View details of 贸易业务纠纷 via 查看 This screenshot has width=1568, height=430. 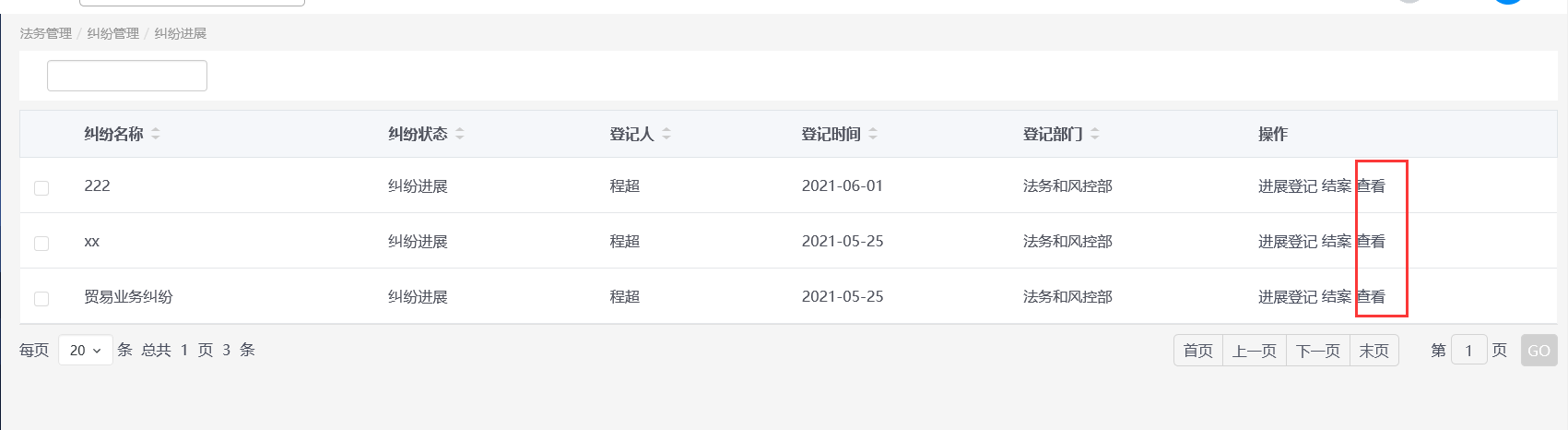[1371, 297]
